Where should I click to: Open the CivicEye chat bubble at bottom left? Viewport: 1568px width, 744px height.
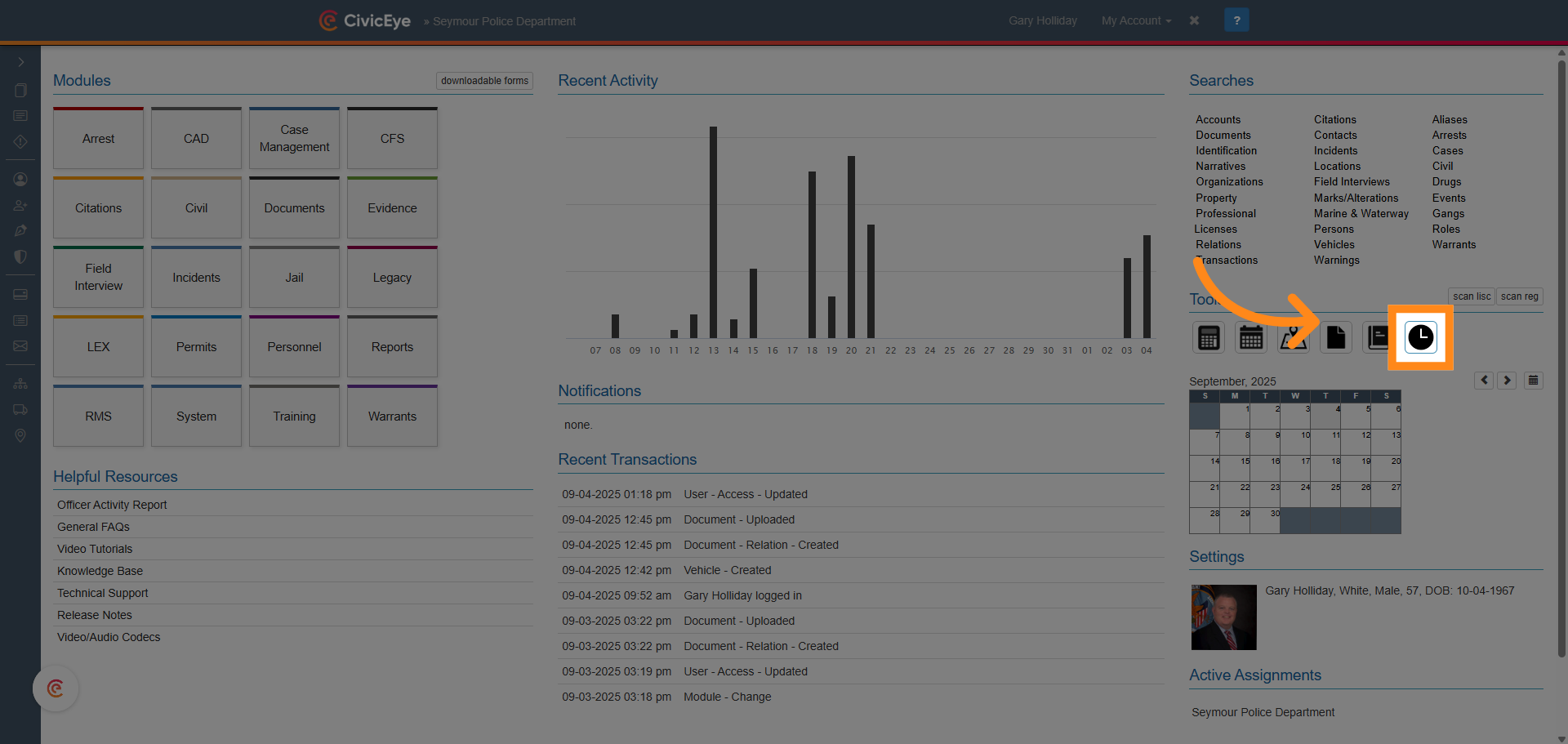56,688
